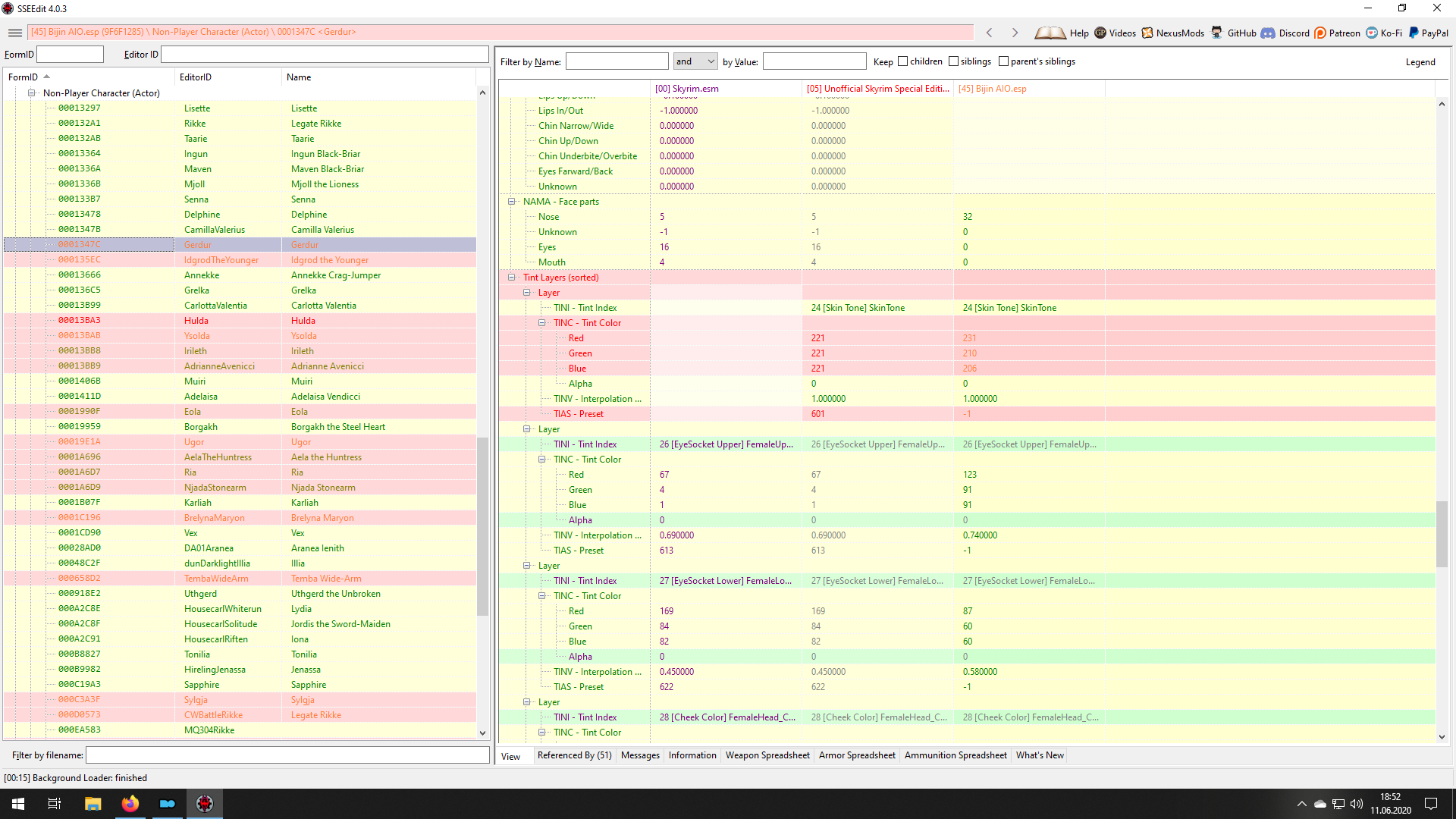The height and width of the screenshot is (819, 1456).
Task: Open the and/or filter dropdown
Action: coord(695,61)
